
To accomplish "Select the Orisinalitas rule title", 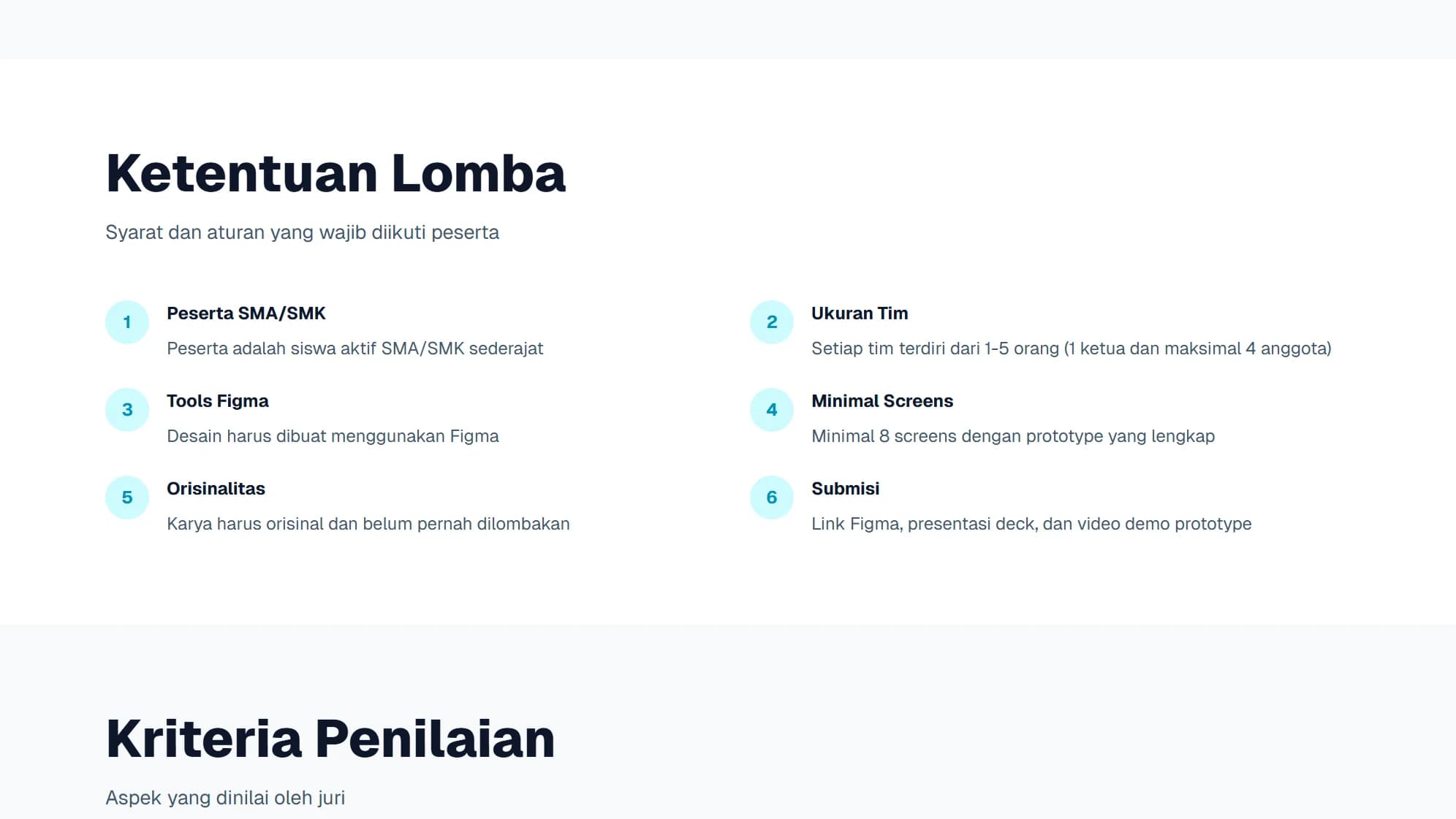I will point(216,489).
